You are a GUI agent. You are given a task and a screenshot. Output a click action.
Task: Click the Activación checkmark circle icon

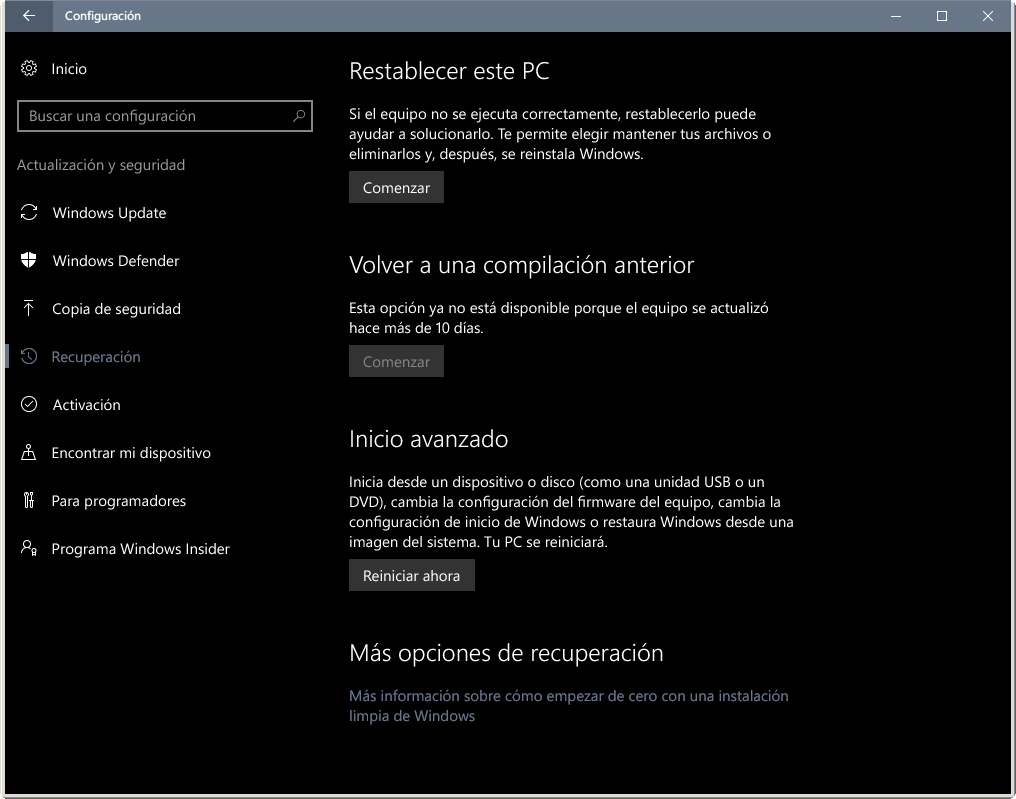coord(29,404)
